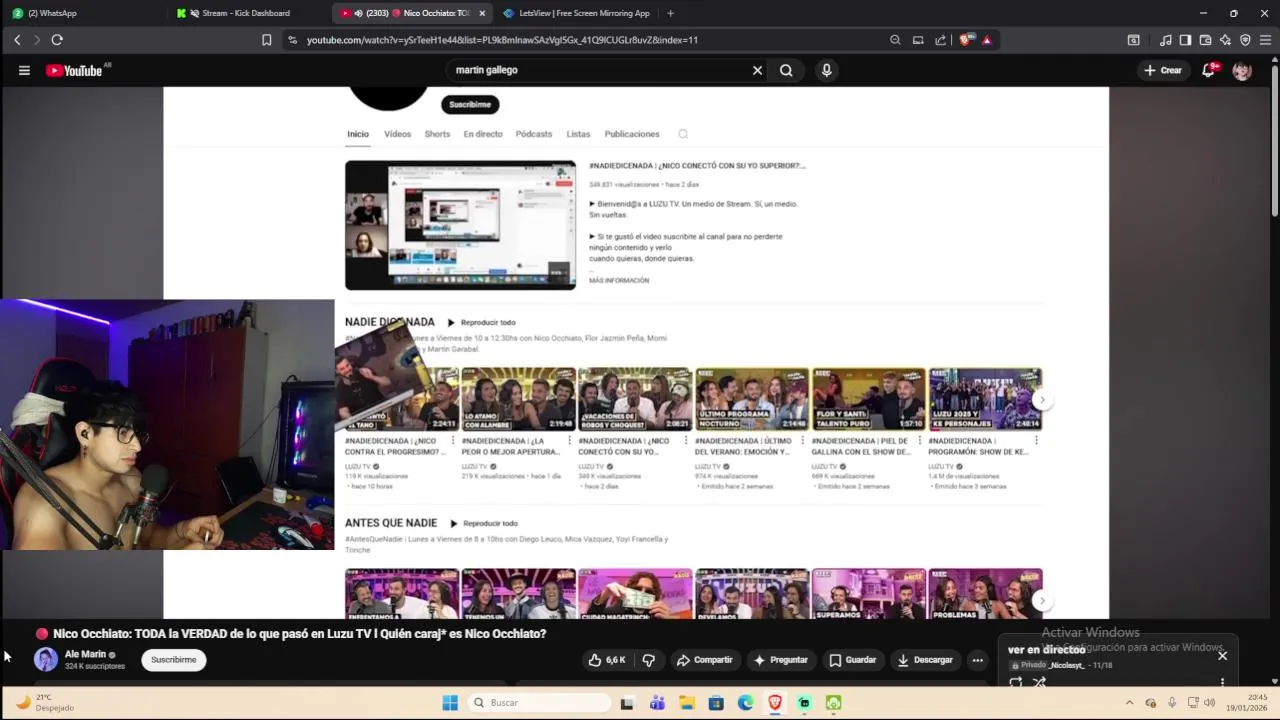Expand MÁS INFORMACIÓN on featured video
The height and width of the screenshot is (720, 1280).
[x=619, y=281]
